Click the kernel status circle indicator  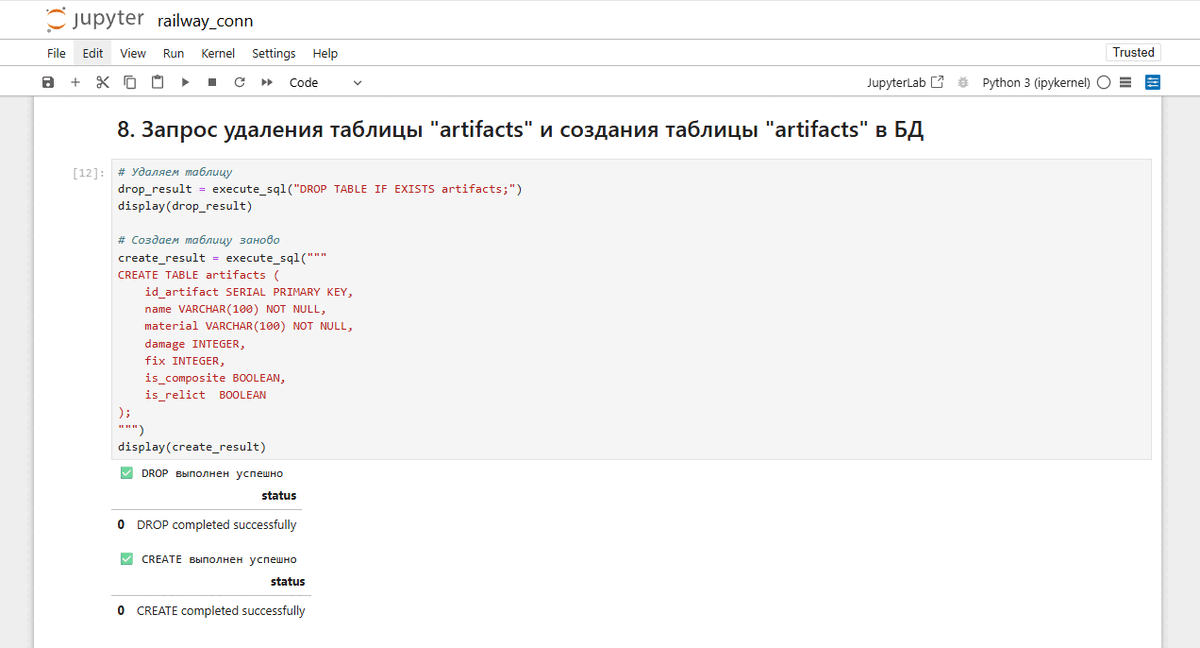pyautogui.click(x=1104, y=83)
